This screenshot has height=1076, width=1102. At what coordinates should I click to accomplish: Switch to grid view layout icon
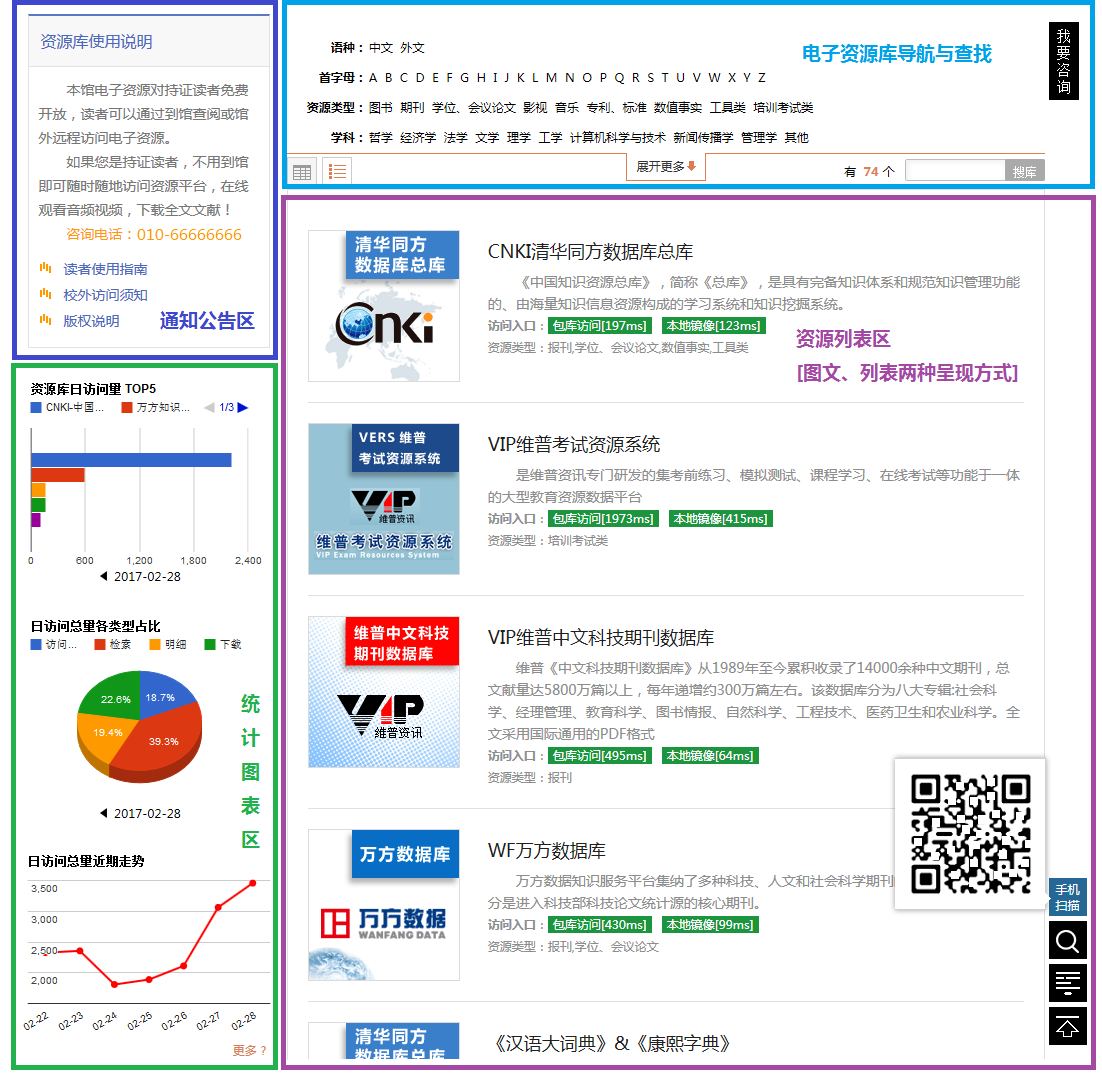point(302,172)
